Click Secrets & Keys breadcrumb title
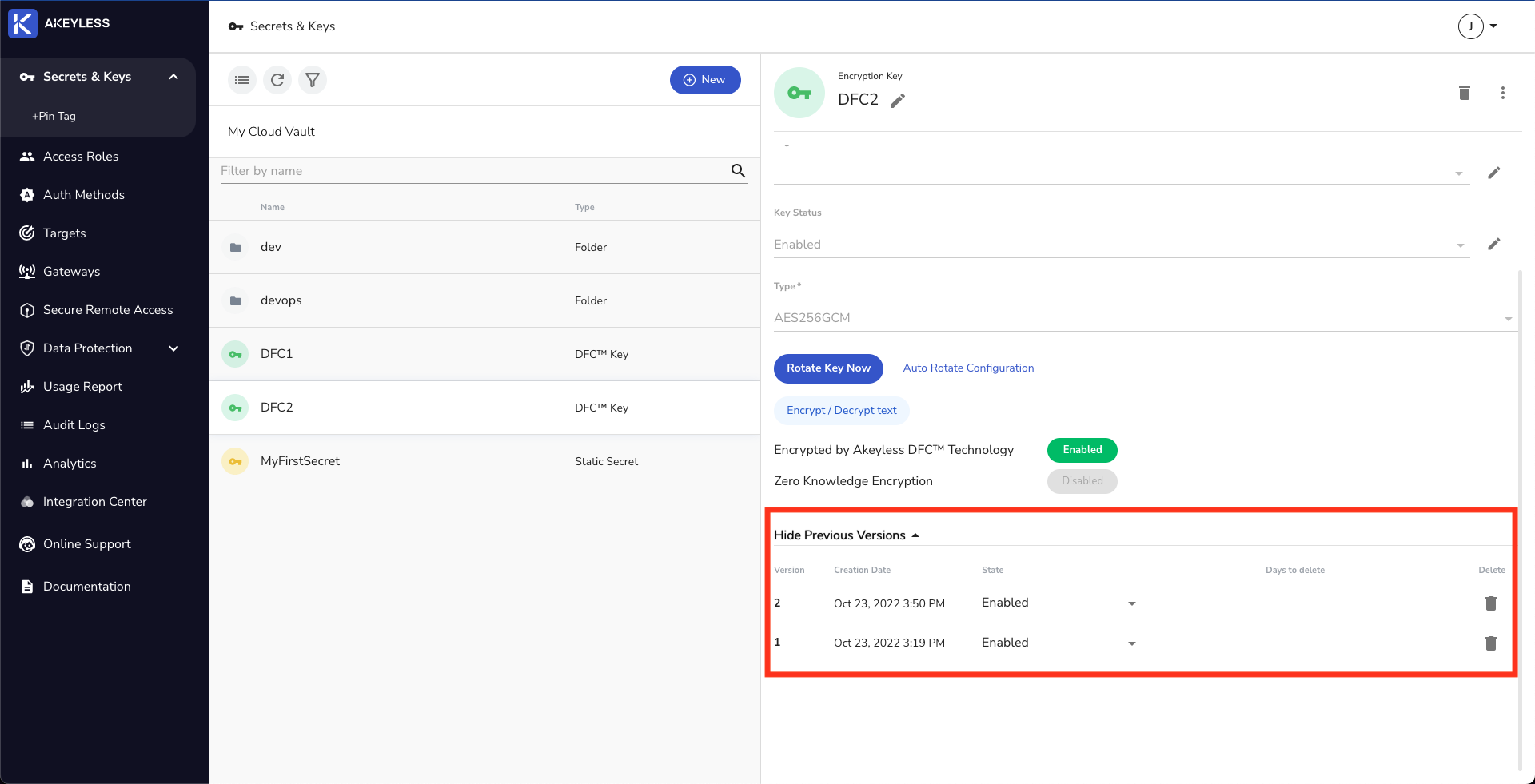 pos(293,26)
